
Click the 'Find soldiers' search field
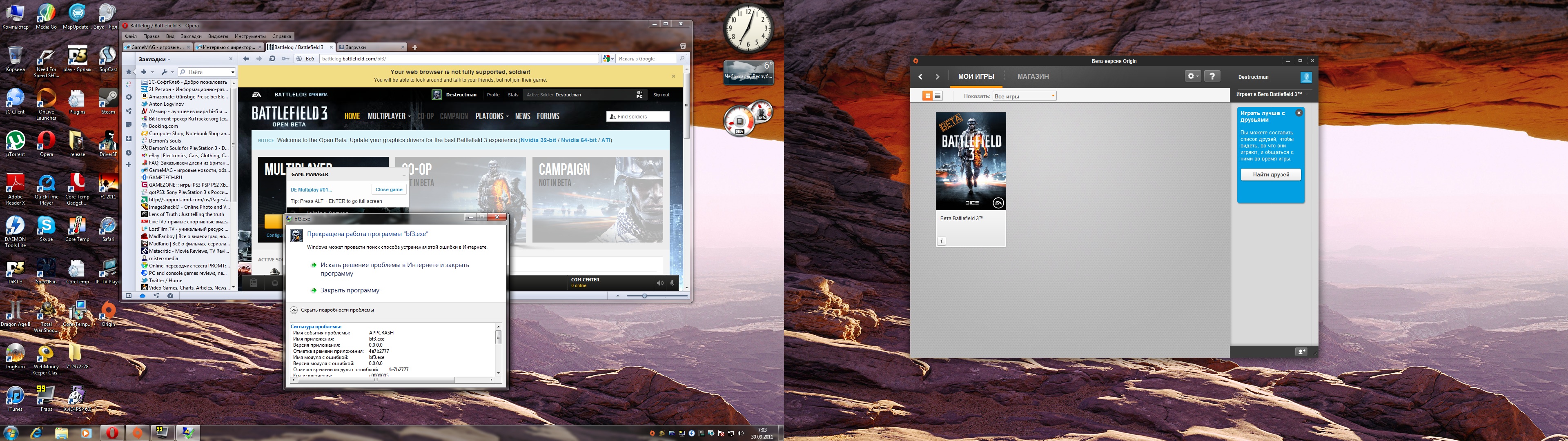coord(638,116)
